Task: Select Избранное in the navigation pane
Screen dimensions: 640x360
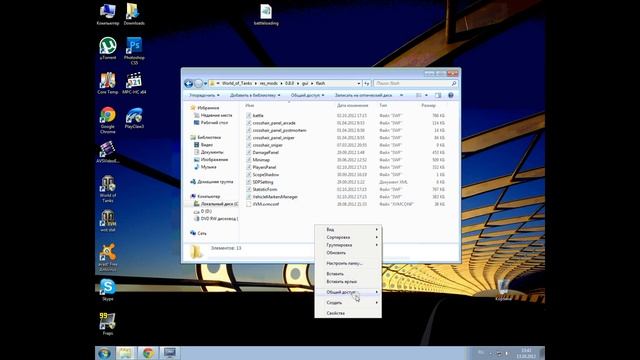Action: point(208,108)
